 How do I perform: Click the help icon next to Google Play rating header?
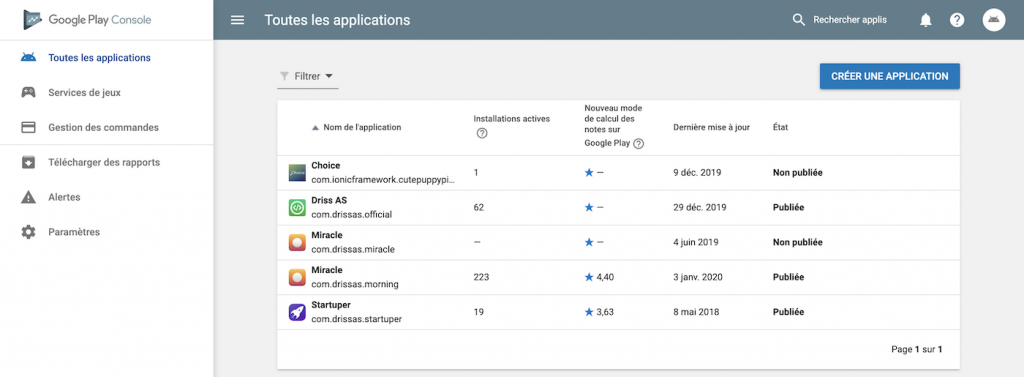[x=639, y=144]
